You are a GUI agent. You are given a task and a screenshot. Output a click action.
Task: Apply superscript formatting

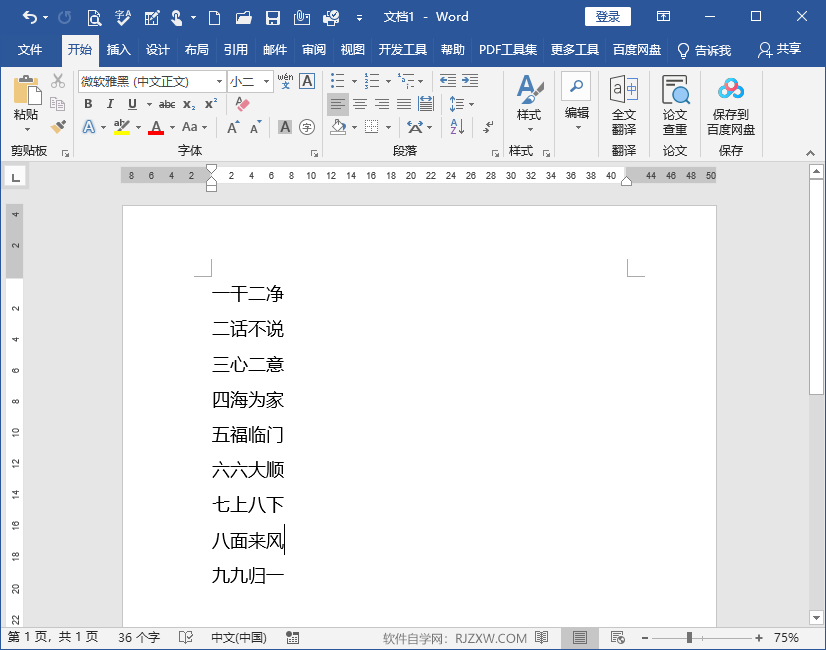click(209, 104)
